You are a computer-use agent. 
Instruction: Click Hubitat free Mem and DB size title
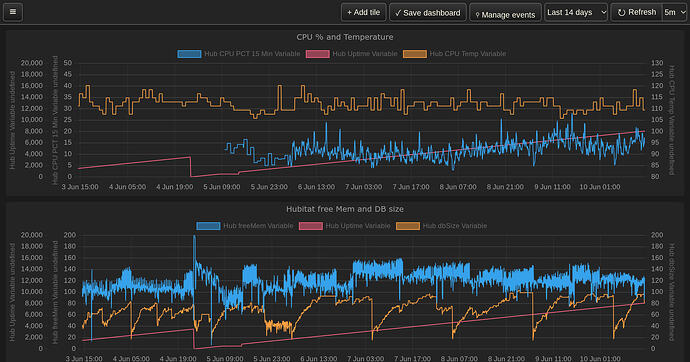click(345, 209)
